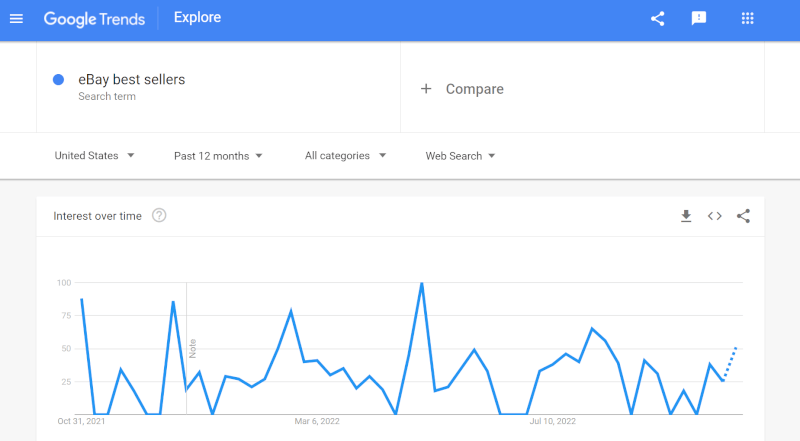Click the plus icon beside Compare
The height and width of the screenshot is (441, 800).
coord(426,89)
